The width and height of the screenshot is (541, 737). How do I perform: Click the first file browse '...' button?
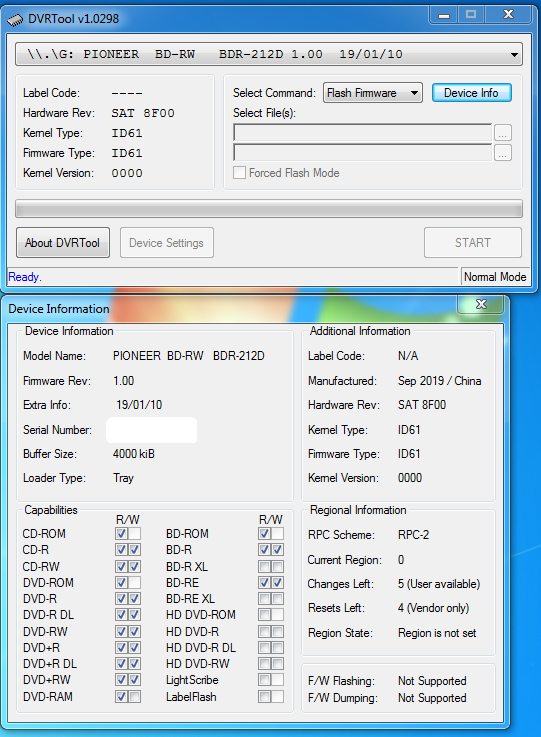[x=503, y=133]
